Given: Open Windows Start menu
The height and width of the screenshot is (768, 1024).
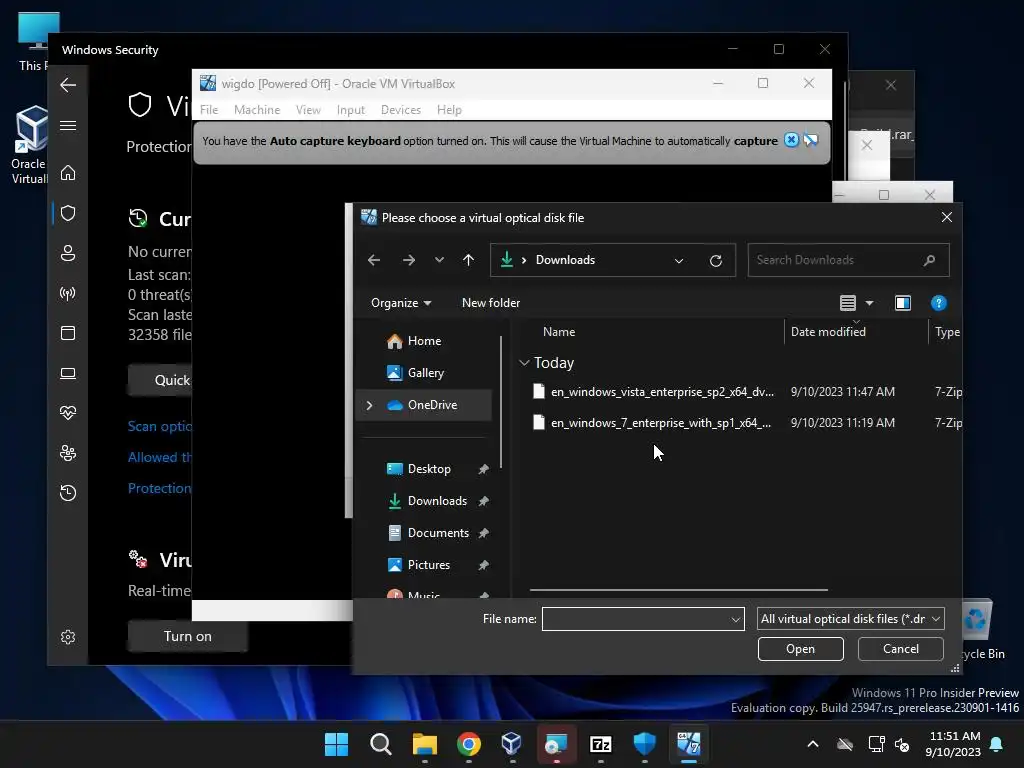Looking at the screenshot, I should 336,744.
